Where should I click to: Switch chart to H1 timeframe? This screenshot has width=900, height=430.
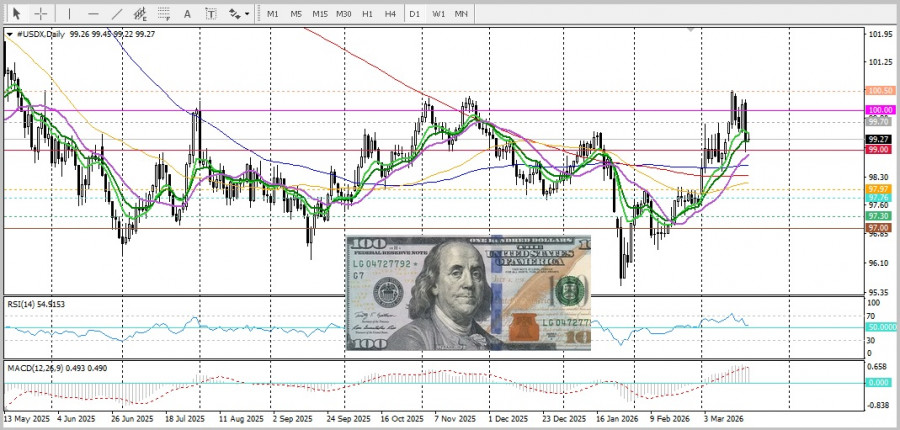pyautogui.click(x=367, y=13)
